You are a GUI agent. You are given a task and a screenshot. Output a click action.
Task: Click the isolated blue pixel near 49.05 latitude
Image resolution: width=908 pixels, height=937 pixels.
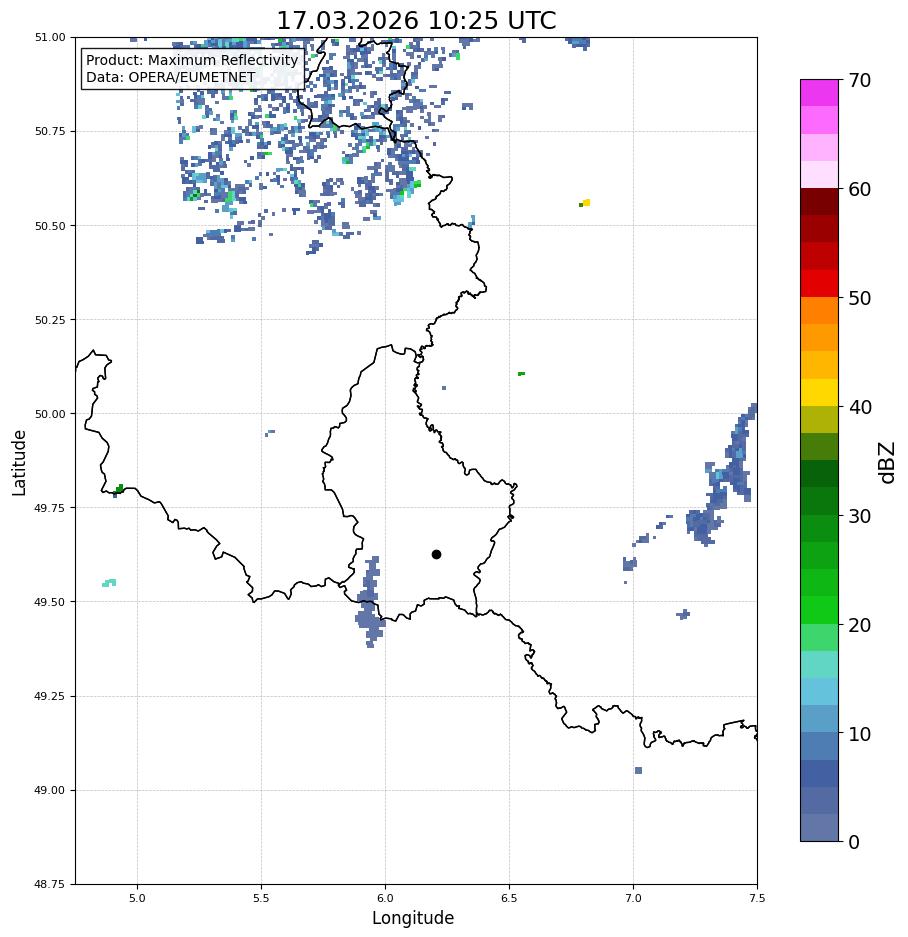click(x=638, y=770)
